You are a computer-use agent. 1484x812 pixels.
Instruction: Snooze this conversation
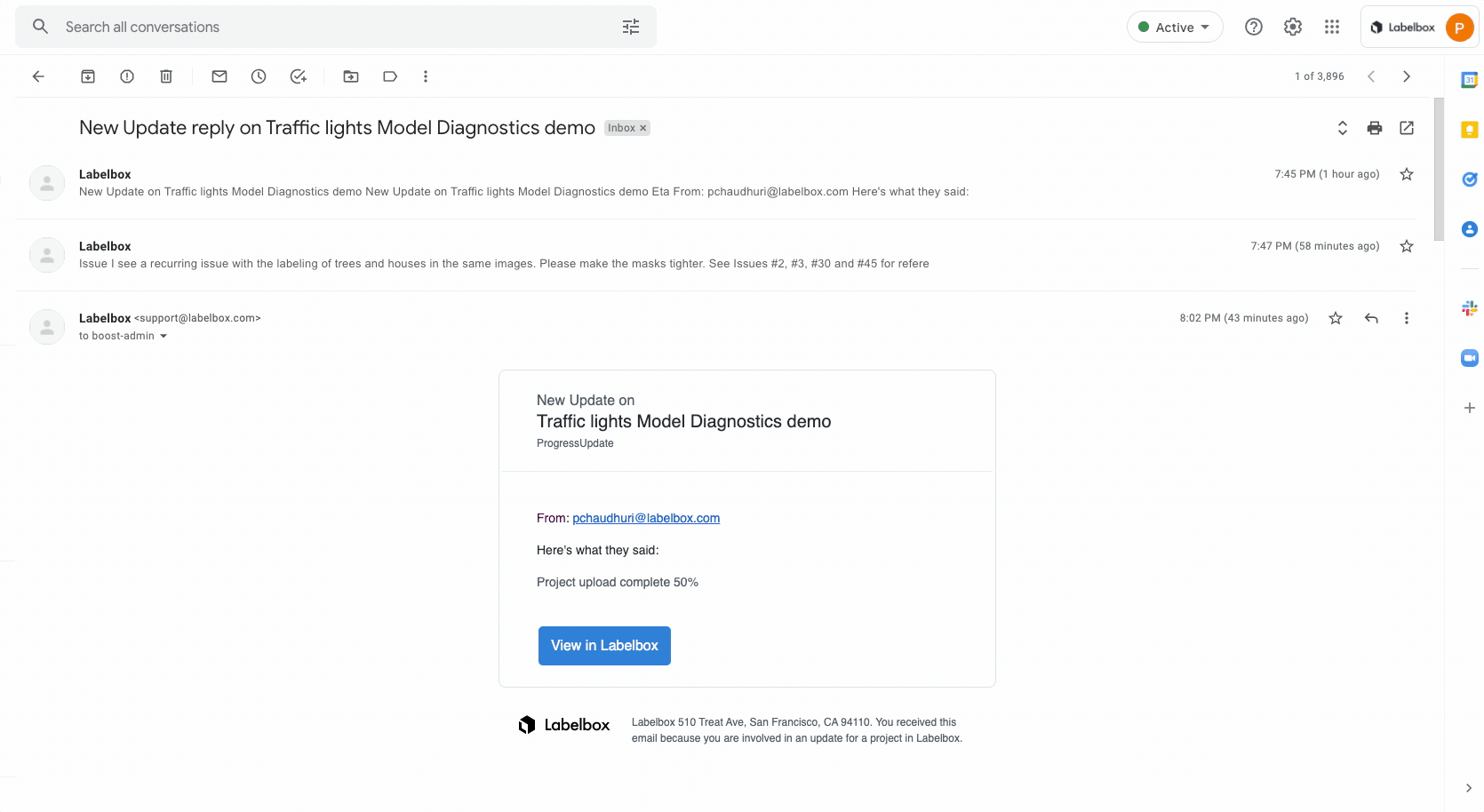(259, 76)
